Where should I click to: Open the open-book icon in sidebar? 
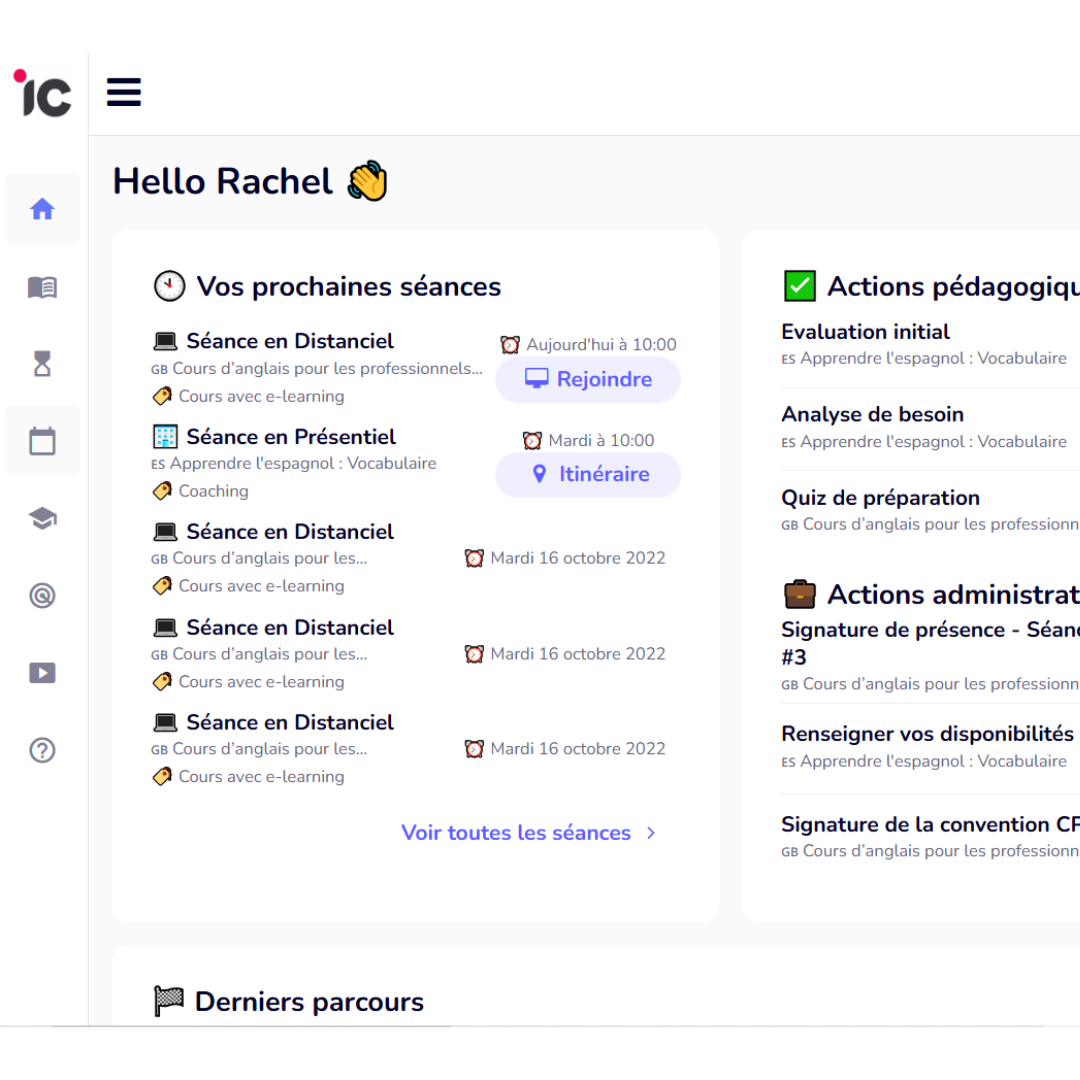pos(42,288)
